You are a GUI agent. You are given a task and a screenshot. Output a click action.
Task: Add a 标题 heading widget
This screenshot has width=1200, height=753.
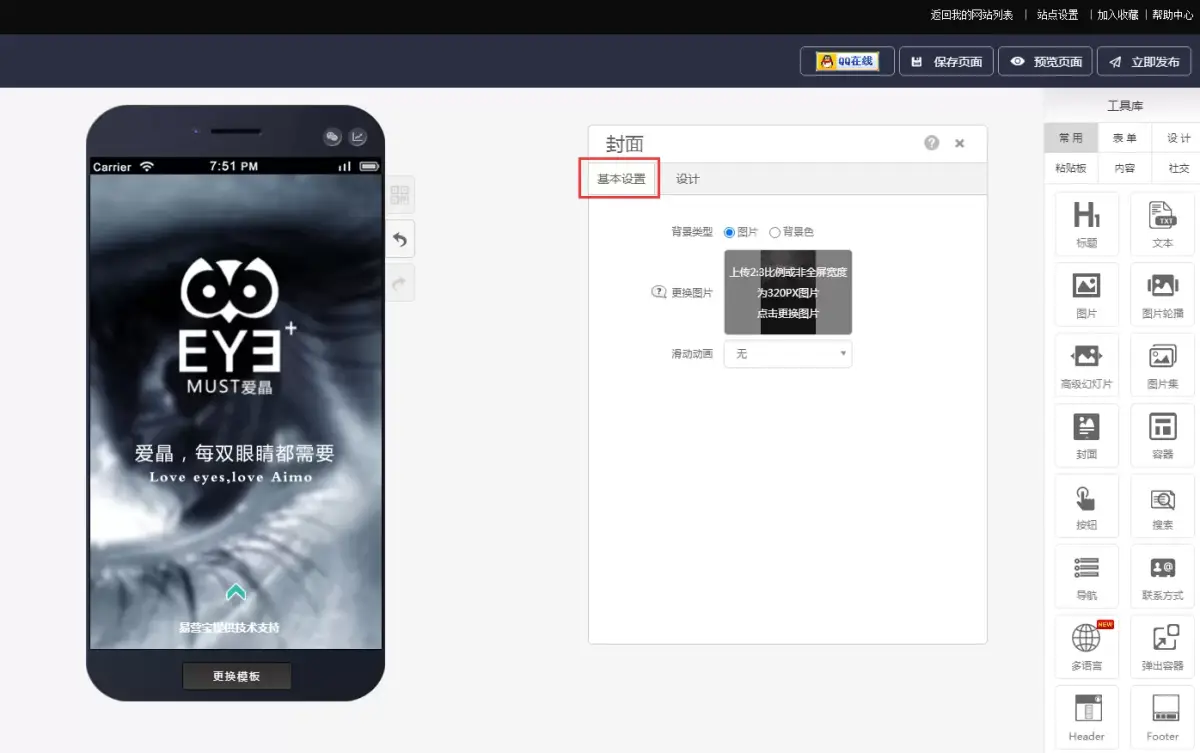click(x=1086, y=224)
